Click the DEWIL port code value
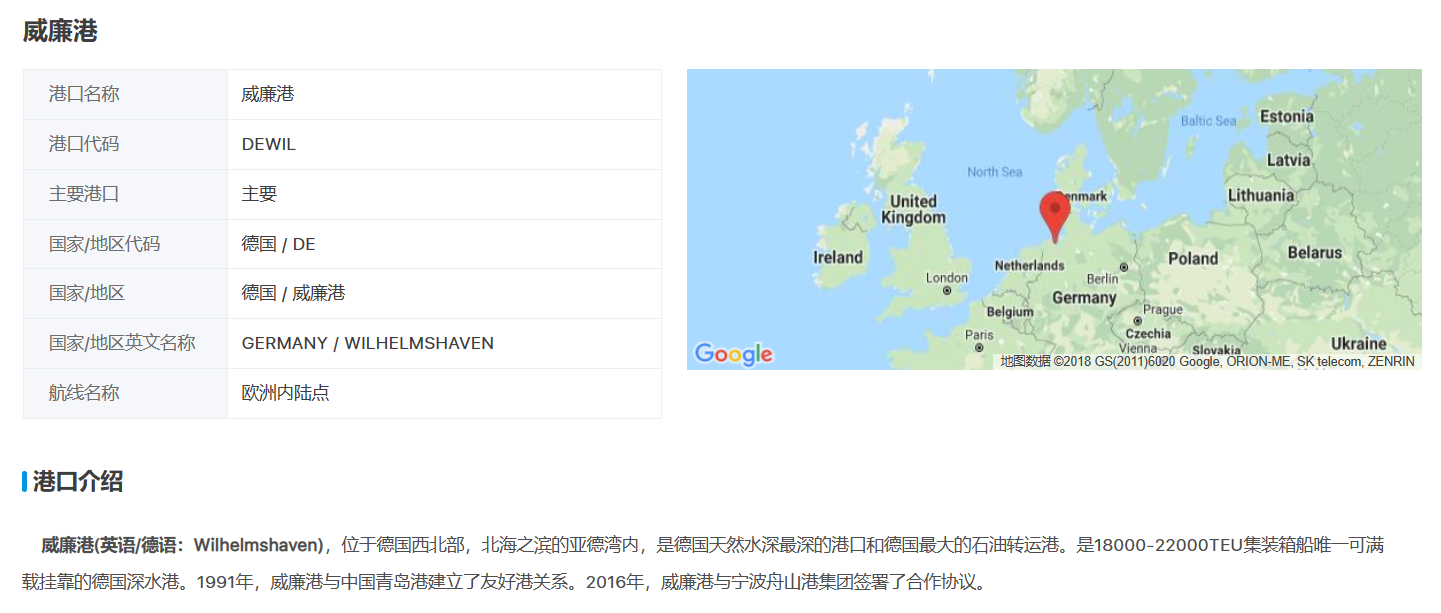This screenshot has width=1441, height=613. tap(269, 144)
